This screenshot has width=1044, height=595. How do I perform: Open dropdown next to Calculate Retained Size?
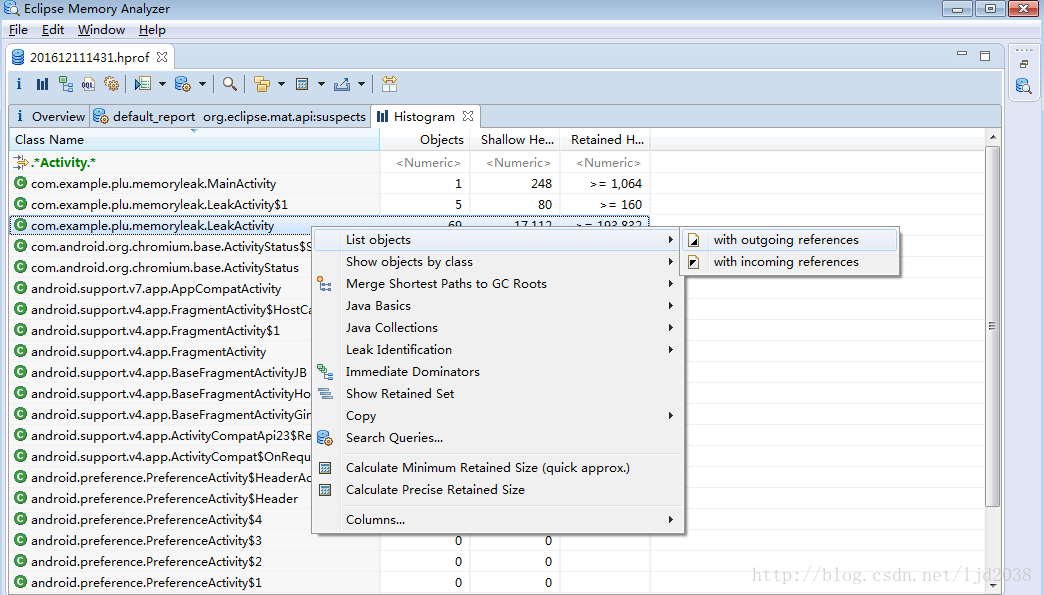point(321,84)
